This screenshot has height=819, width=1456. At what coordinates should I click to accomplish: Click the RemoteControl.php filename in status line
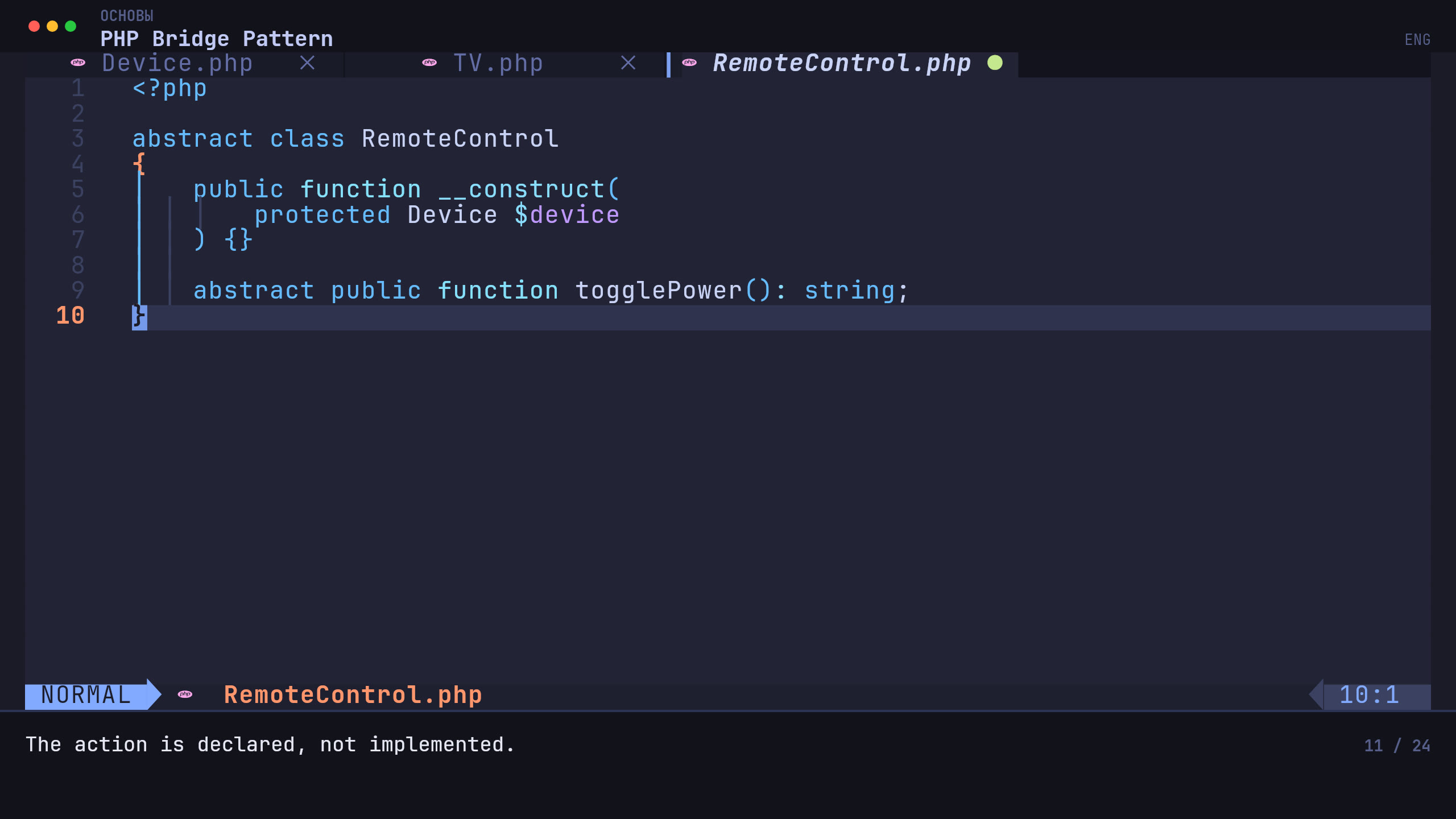pos(353,695)
